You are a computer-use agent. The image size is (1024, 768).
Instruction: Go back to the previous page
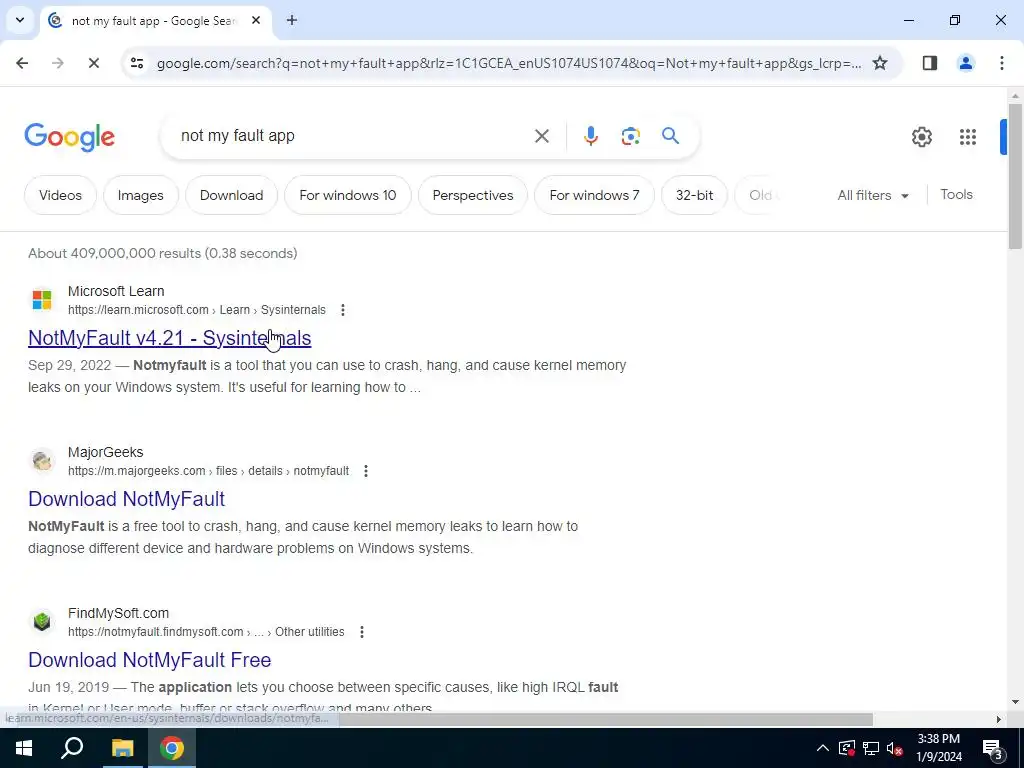pyautogui.click(x=22, y=63)
